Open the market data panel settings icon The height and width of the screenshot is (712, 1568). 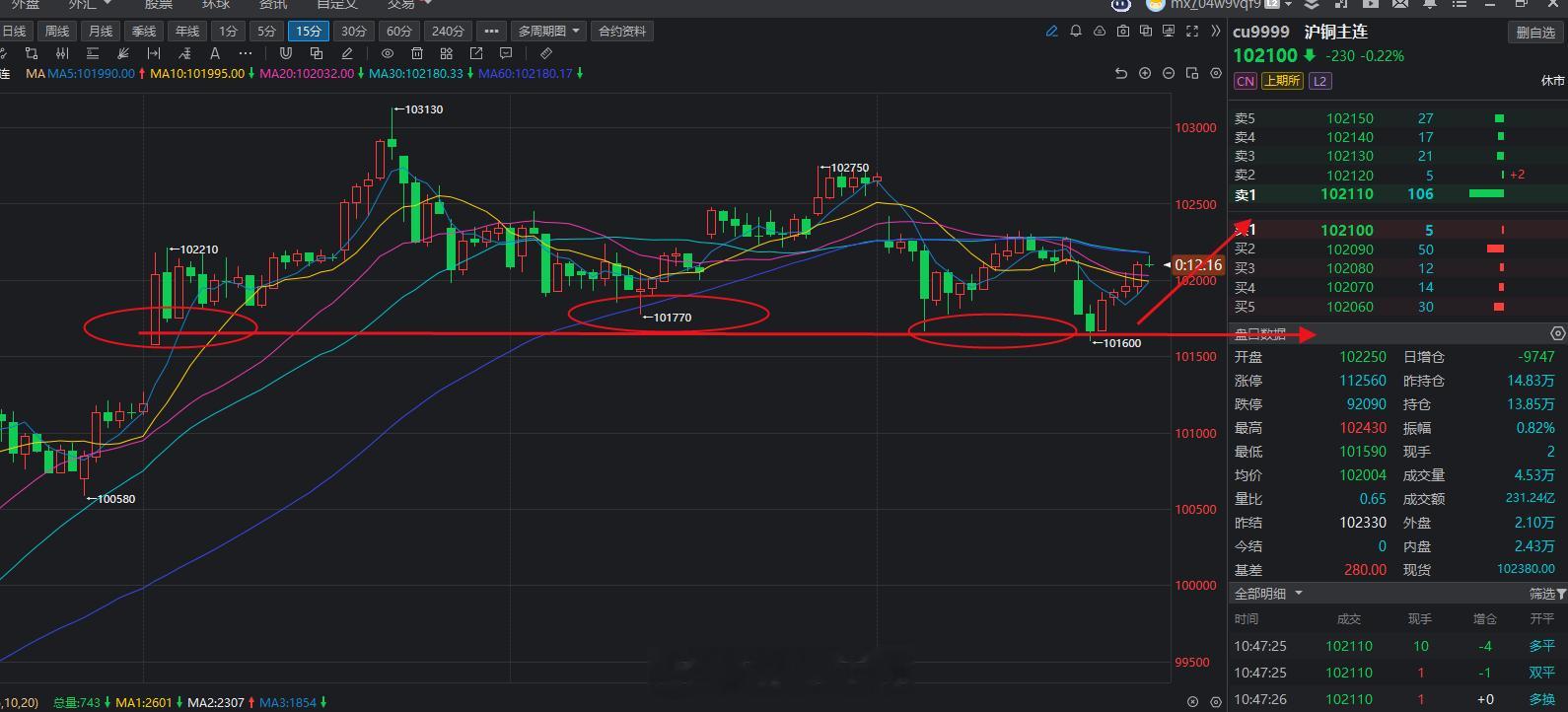(1557, 333)
